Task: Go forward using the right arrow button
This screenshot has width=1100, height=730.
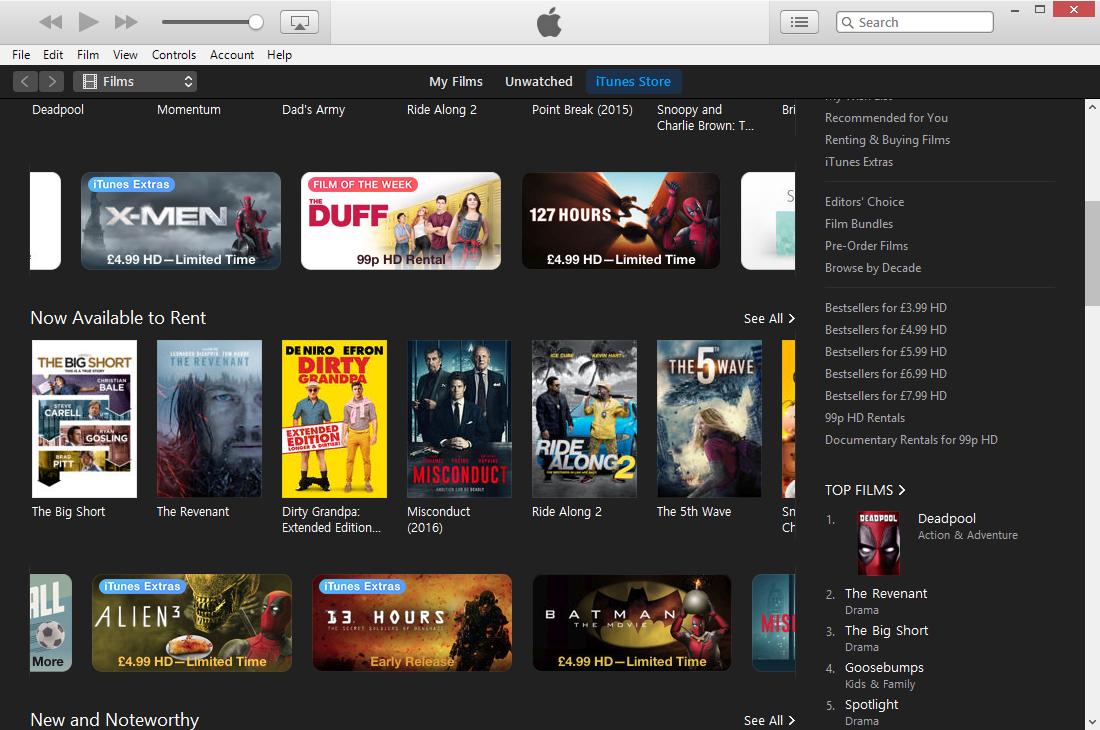Action: point(51,82)
